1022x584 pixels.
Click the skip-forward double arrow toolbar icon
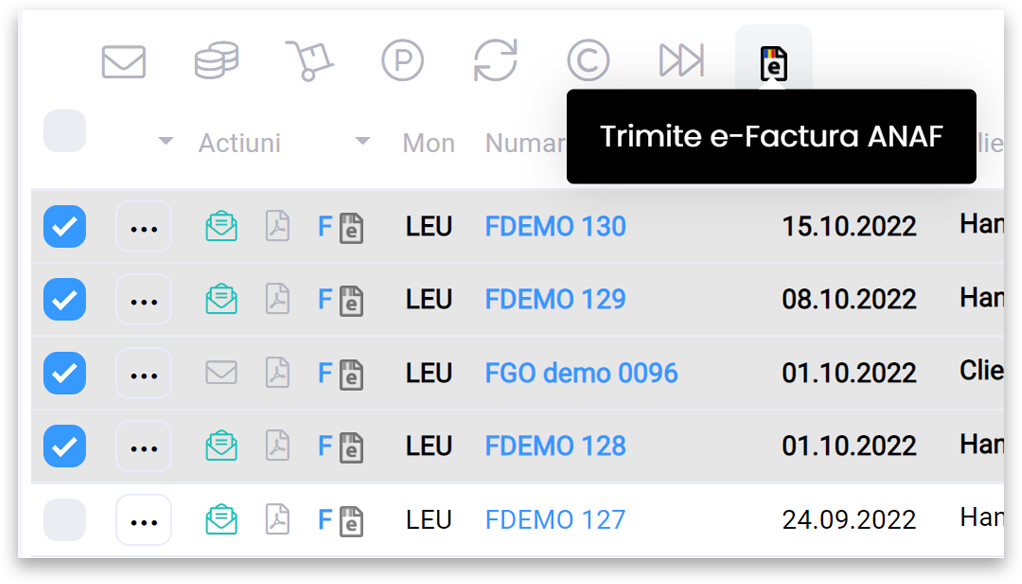click(x=681, y=60)
